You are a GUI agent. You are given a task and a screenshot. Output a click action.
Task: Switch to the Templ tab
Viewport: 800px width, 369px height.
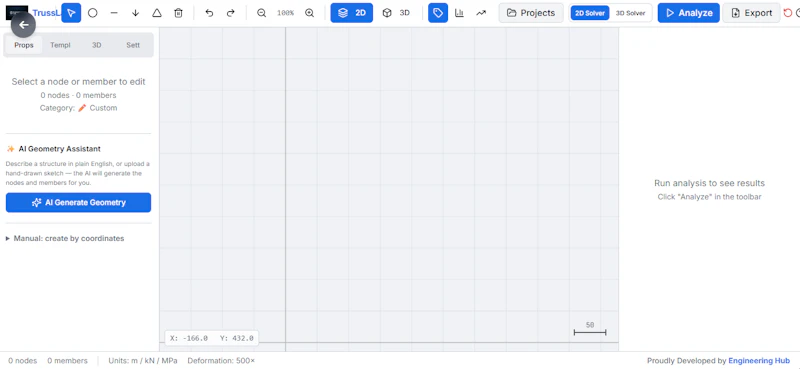tap(60, 45)
